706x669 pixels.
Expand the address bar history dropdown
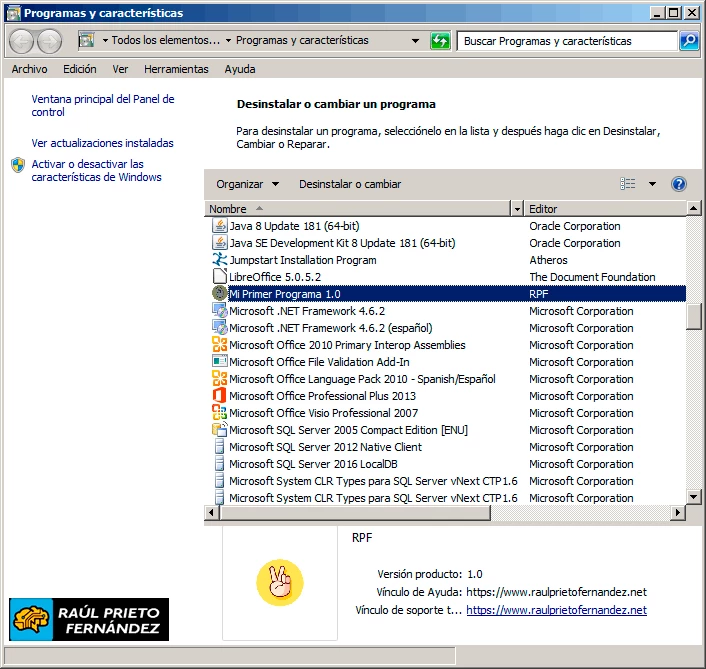point(415,41)
